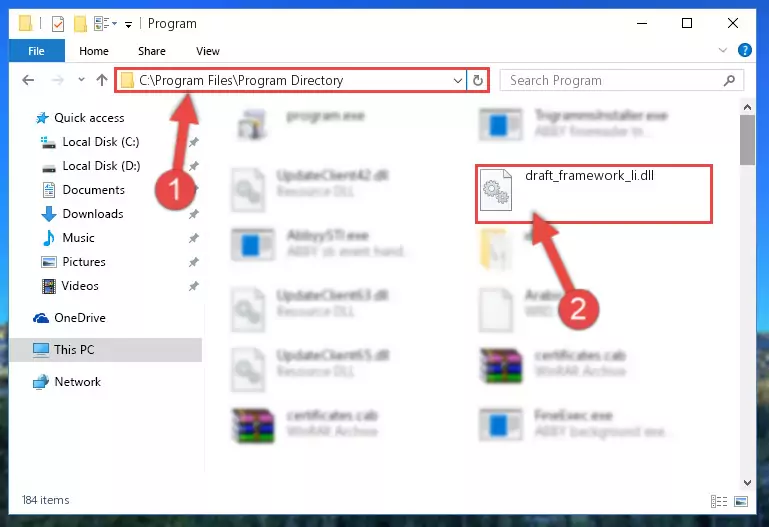Click the pin icon beside Local Disk (C:)
Viewport: 769px width, 527px height.
pos(194,142)
